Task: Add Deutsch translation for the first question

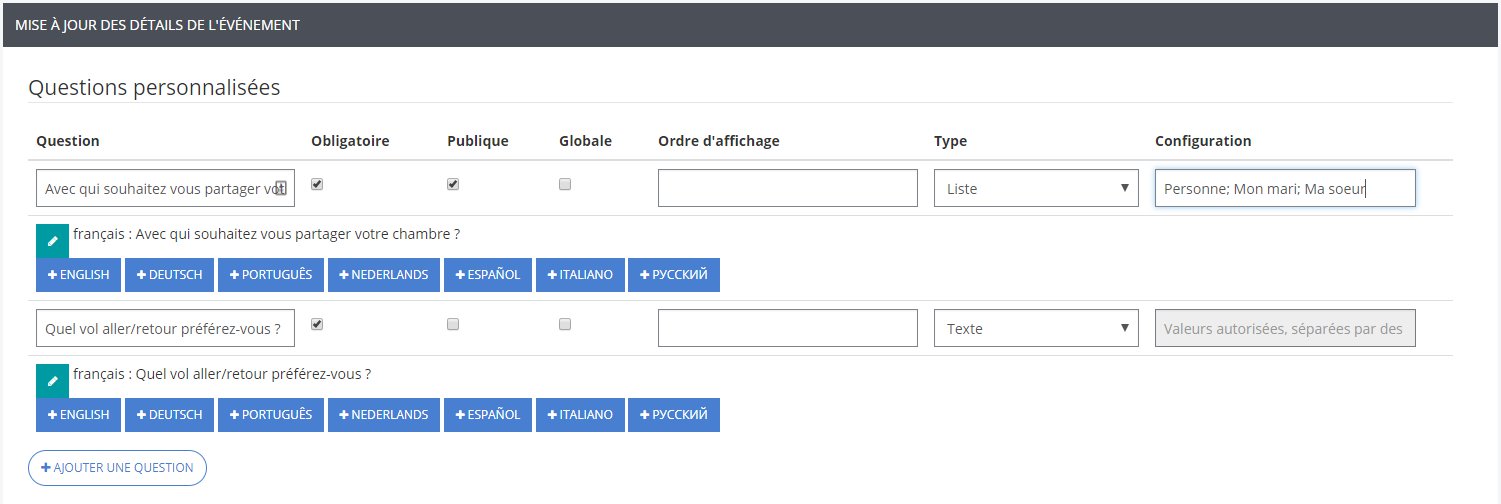Action: point(170,275)
